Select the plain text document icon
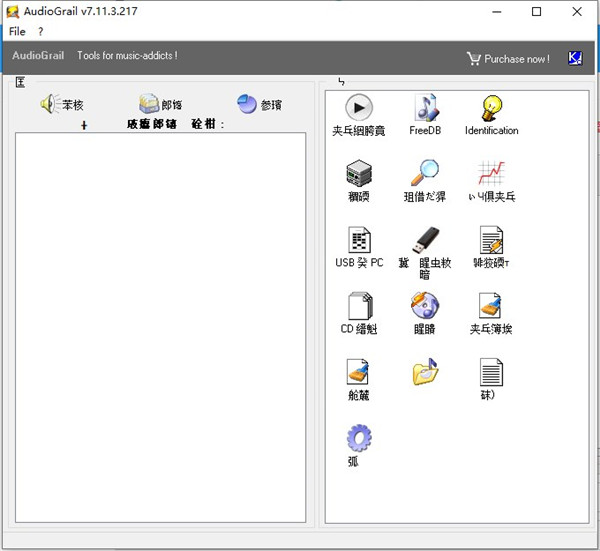Screen dimensions: 600x551 (491, 372)
